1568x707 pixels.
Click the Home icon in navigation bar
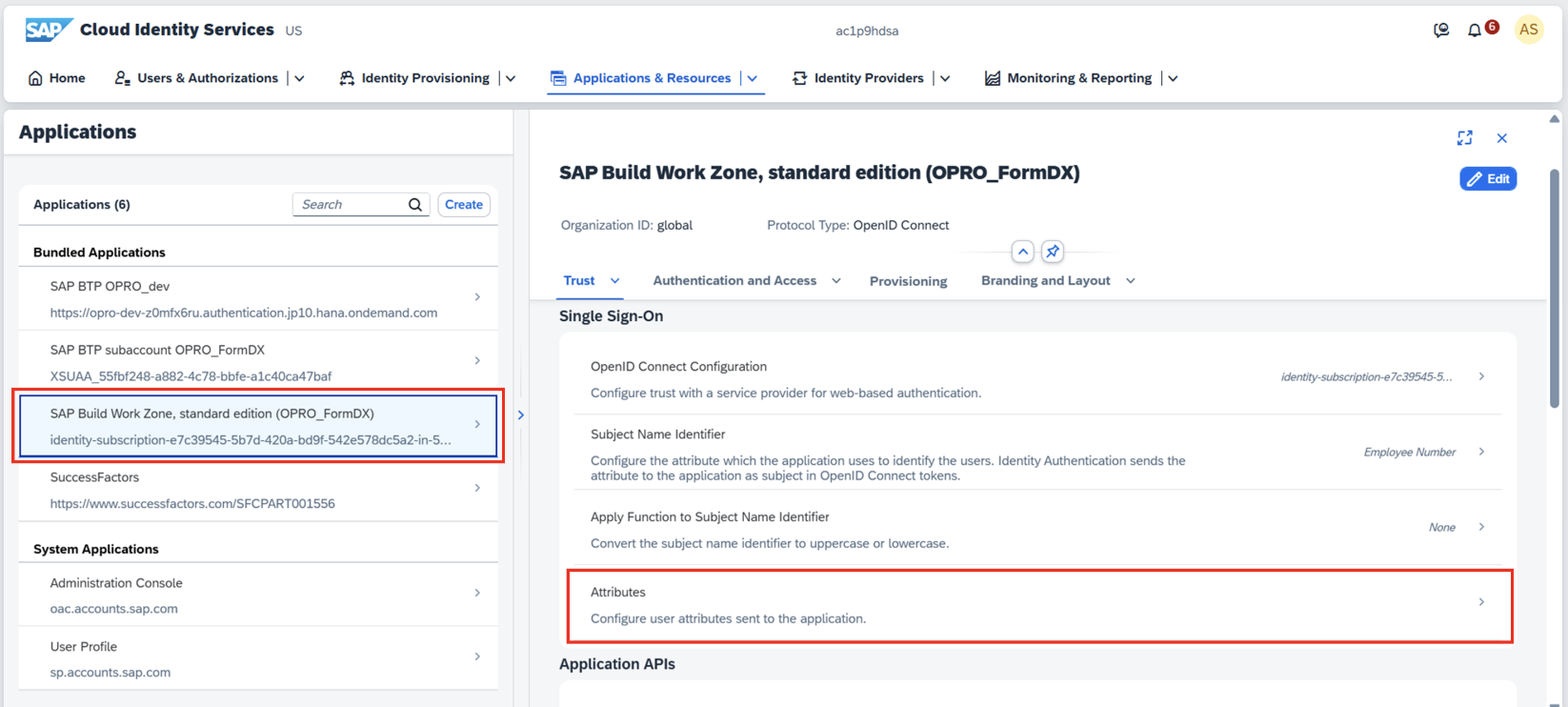pos(35,78)
